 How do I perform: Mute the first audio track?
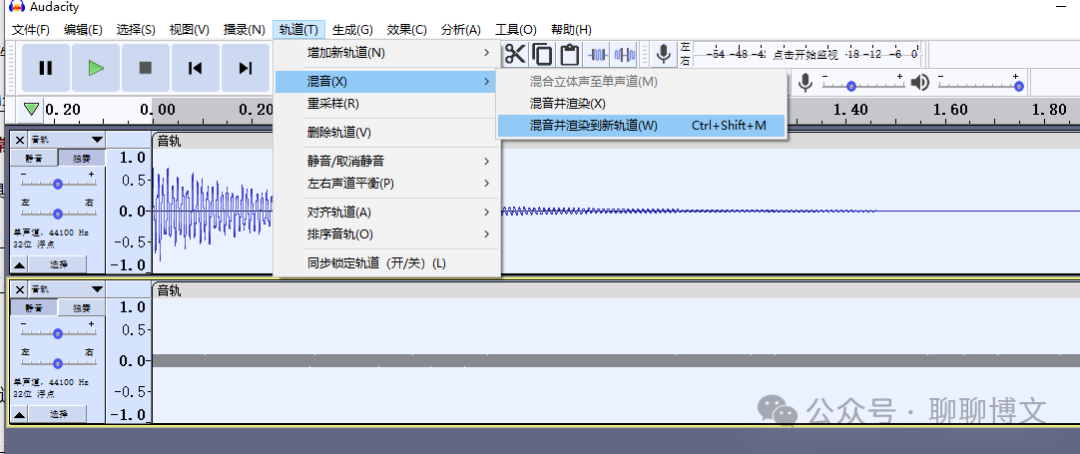[34, 158]
